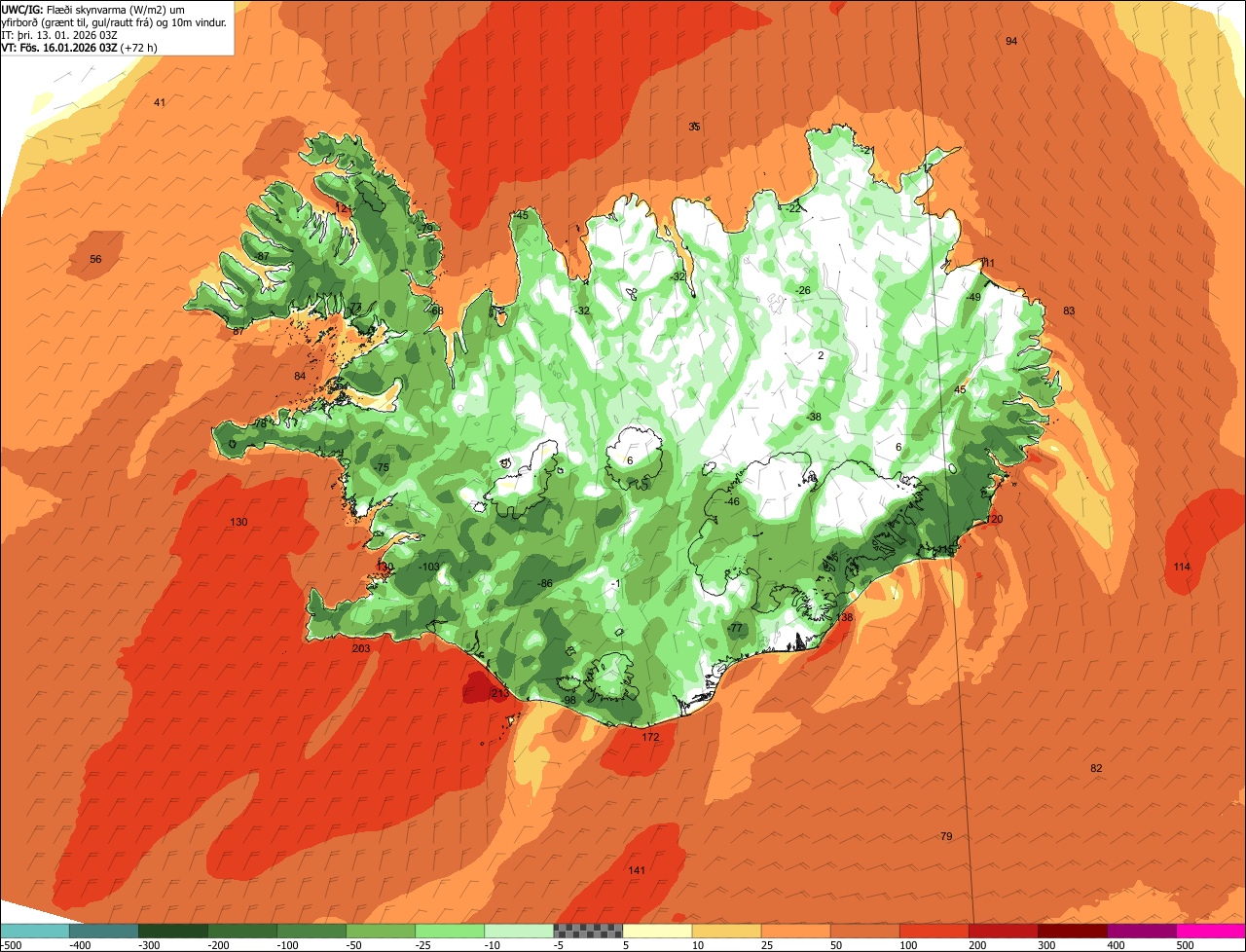Click the value 78 on the map
The height and width of the screenshot is (952, 1246).
(260, 423)
